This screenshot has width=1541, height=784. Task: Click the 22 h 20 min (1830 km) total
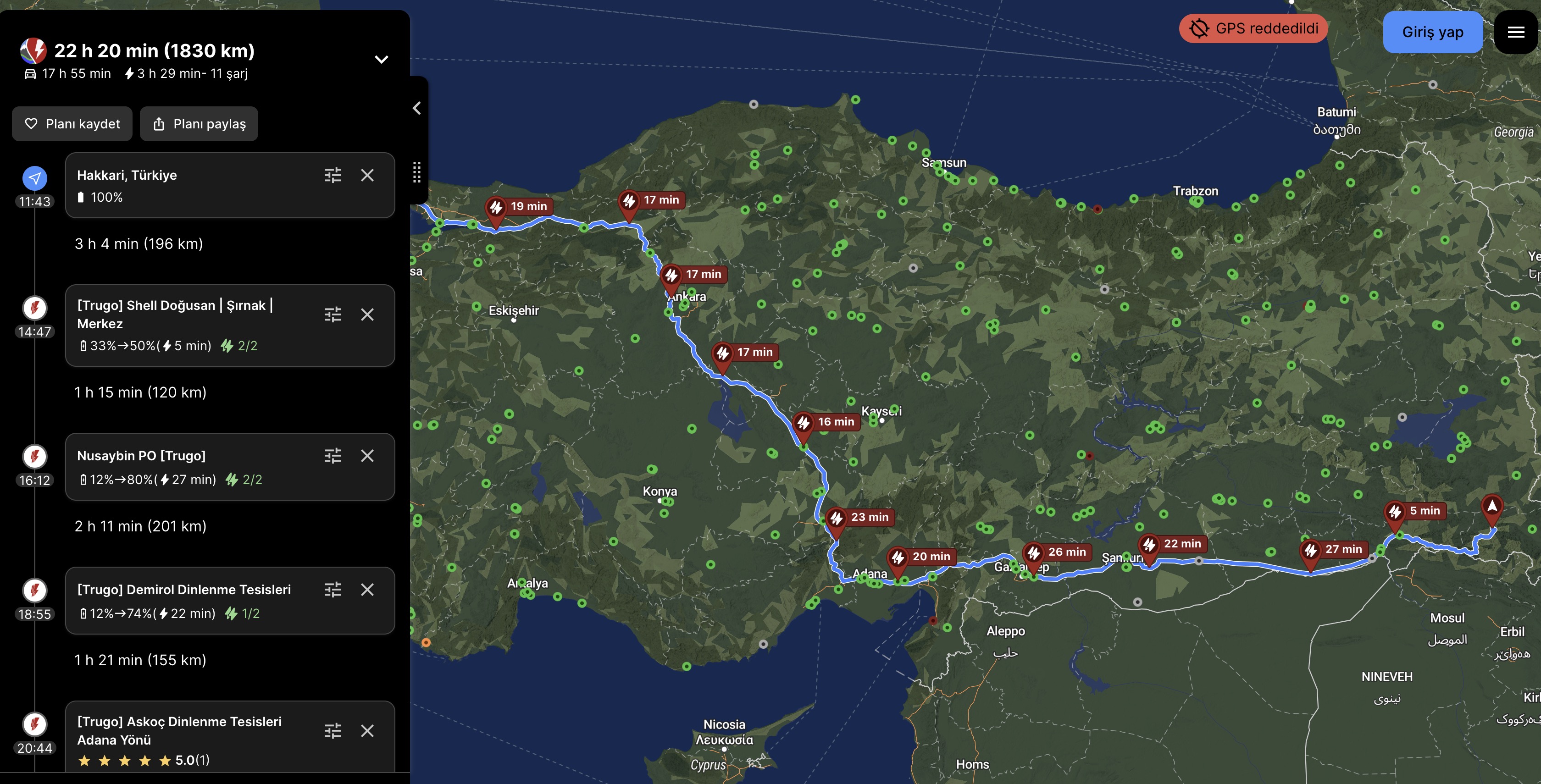click(x=155, y=51)
